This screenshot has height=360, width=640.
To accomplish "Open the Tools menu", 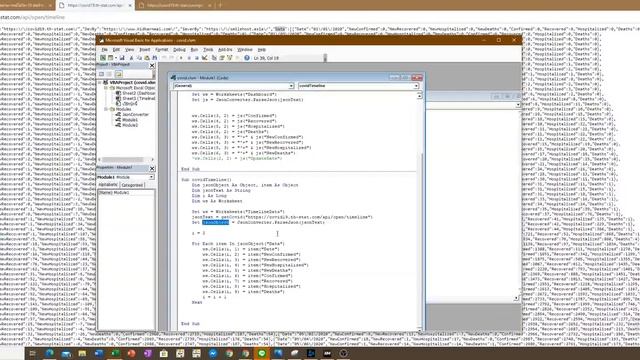I will pyautogui.click(x=208, y=49).
